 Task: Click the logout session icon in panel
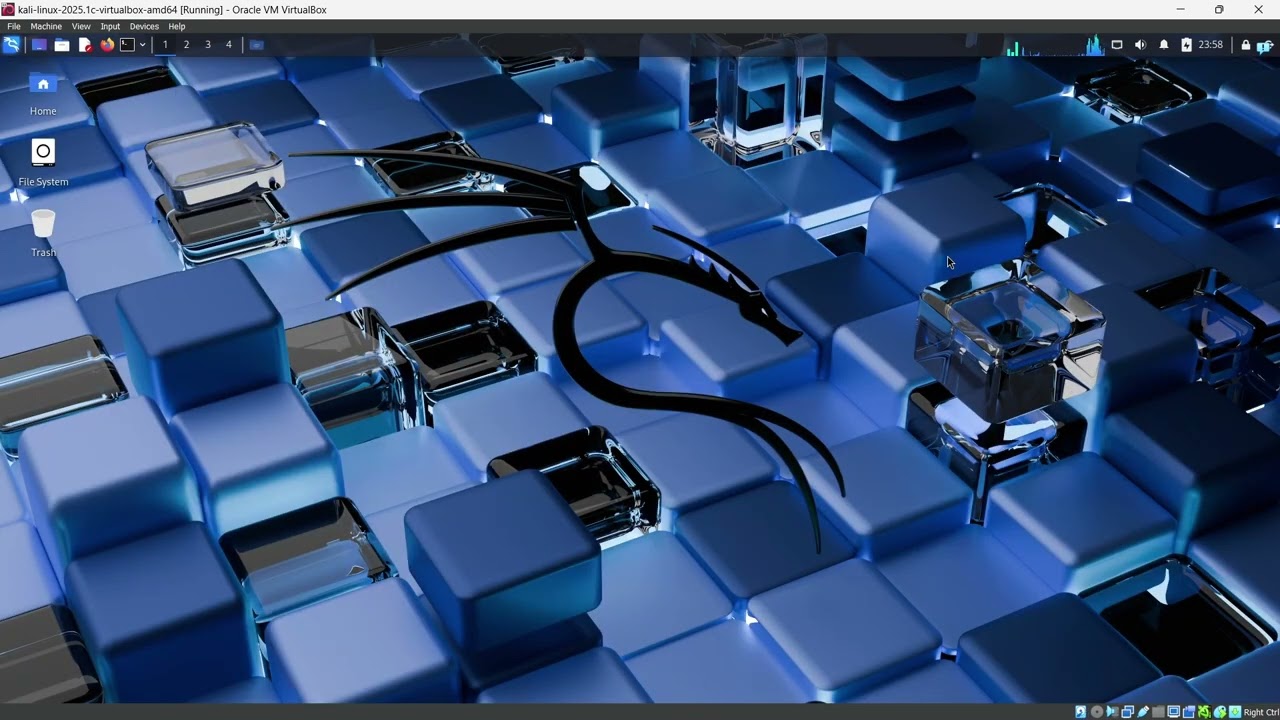coord(1265,45)
